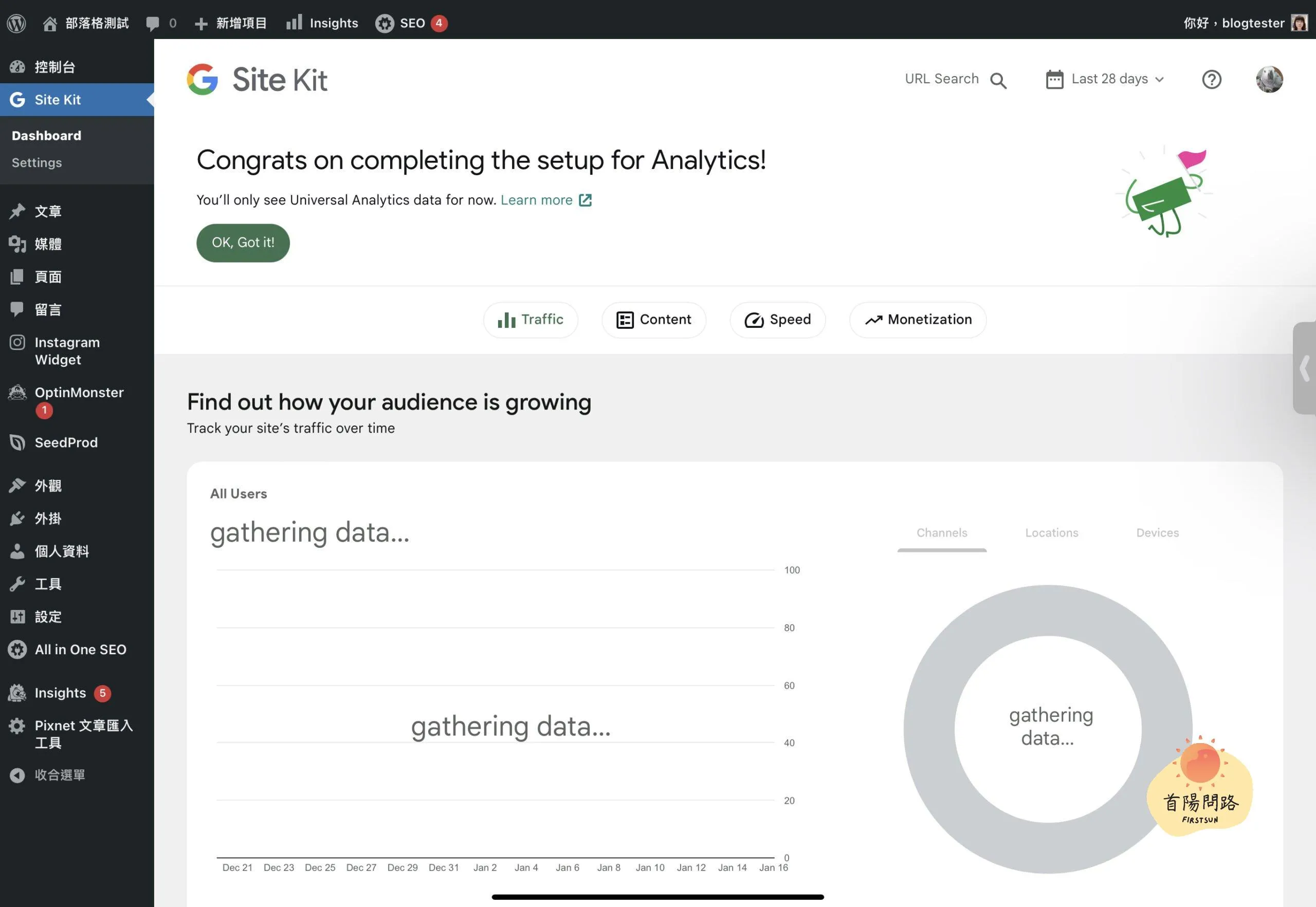Collapse the sidebar menu with 收合選單

click(x=59, y=774)
